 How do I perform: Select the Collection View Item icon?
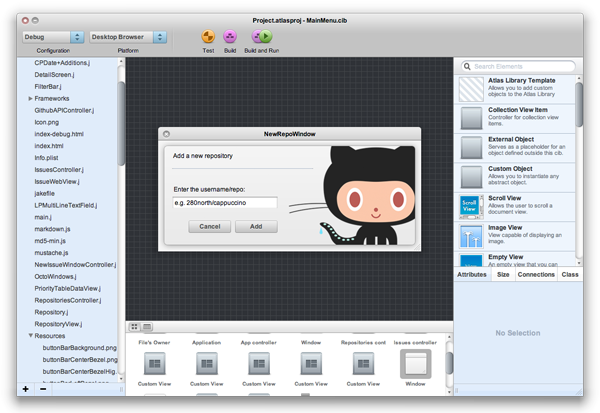pos(471,118)
